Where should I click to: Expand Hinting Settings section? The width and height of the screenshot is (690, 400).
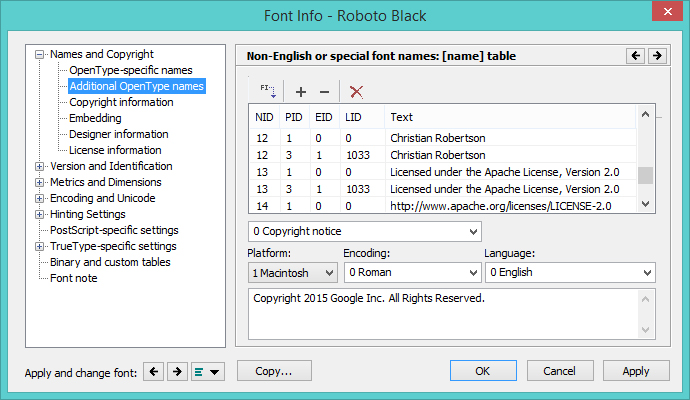coord(40,214)
